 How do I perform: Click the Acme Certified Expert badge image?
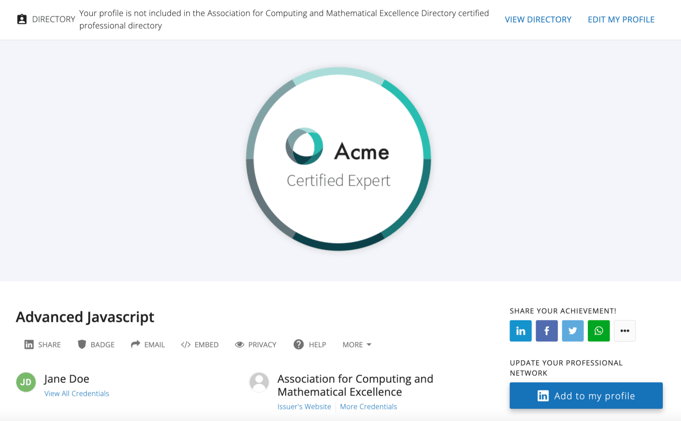point(339,160)
